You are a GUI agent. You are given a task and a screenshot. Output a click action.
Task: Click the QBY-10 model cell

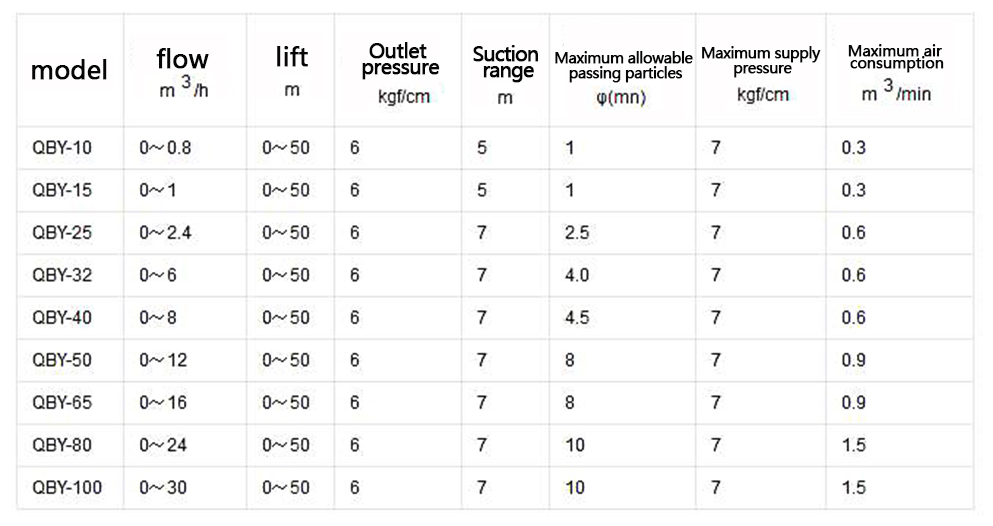pyautogui.click(x=62, y=149)
